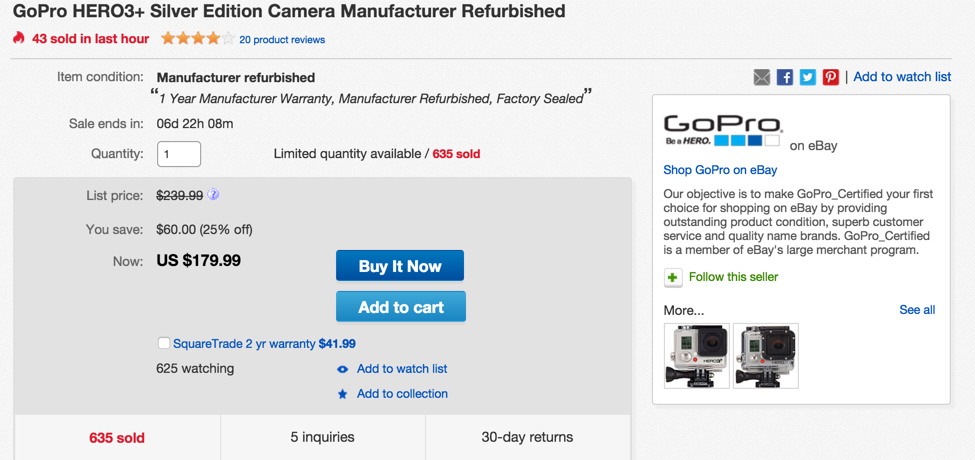Click See all in the More section
The width and height of the screenshot is (975, 460).
click(x=917, y=310)
